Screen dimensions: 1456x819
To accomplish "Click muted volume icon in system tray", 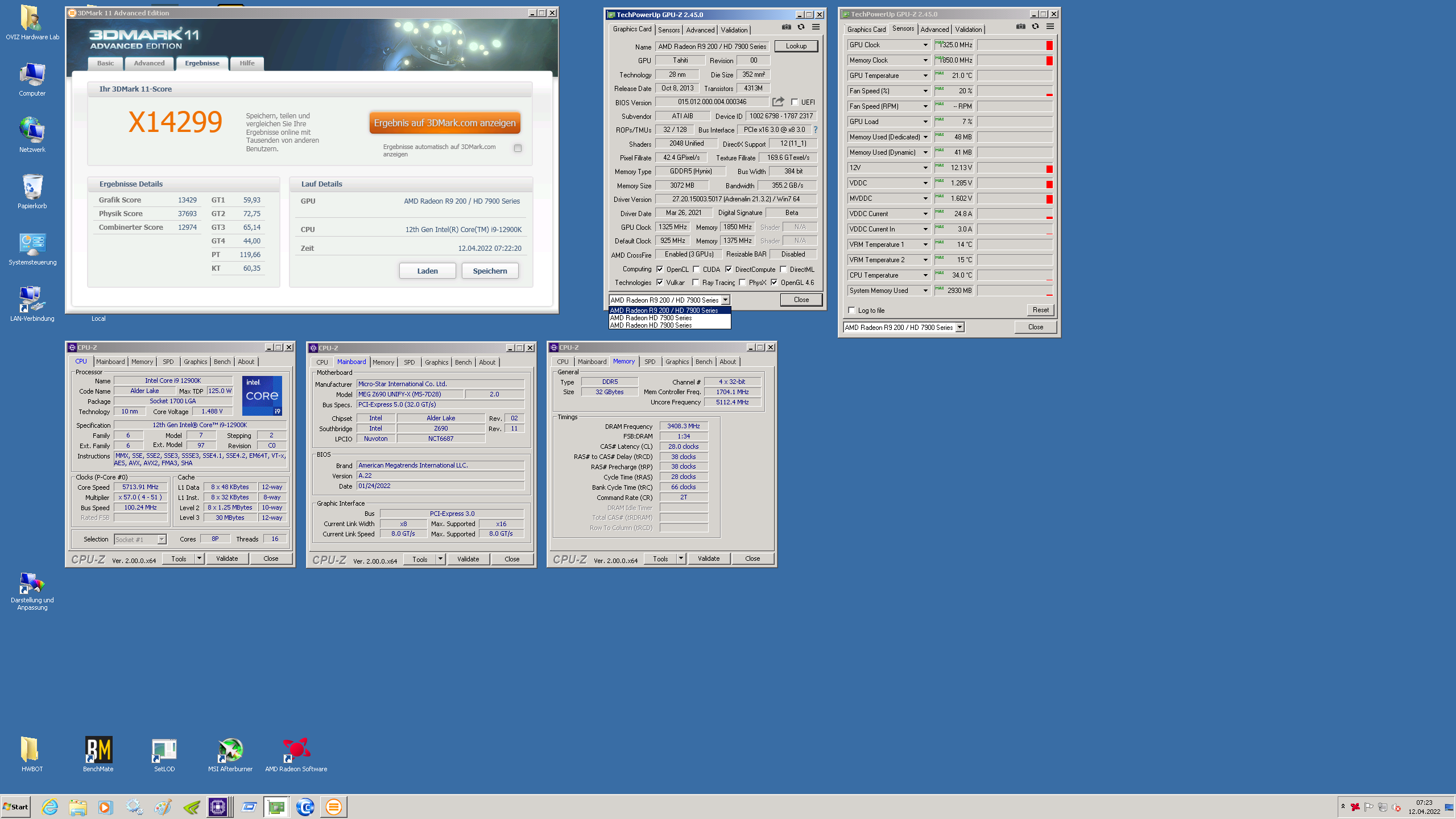I will coord(1396,807).
